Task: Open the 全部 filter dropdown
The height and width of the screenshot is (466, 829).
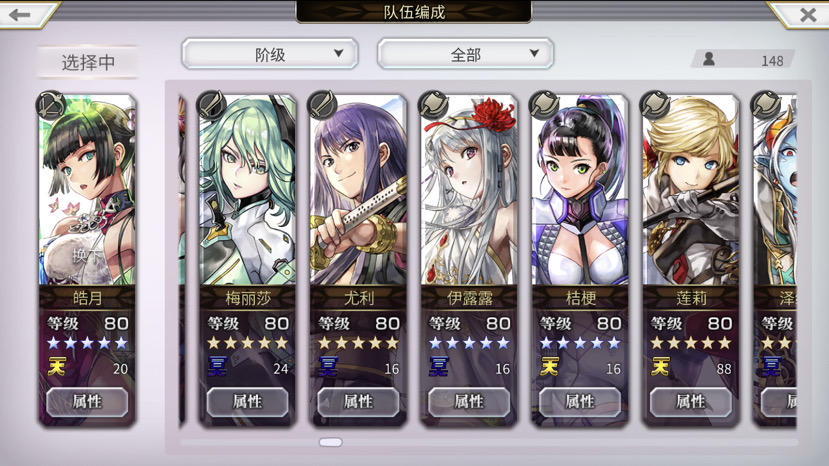Action: point(465,54)
